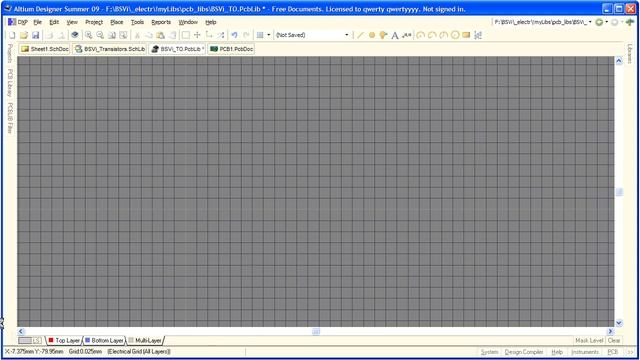Select the BSVi_TO.PcbLib document tab
Screen dimensions: 640x360
177,49
